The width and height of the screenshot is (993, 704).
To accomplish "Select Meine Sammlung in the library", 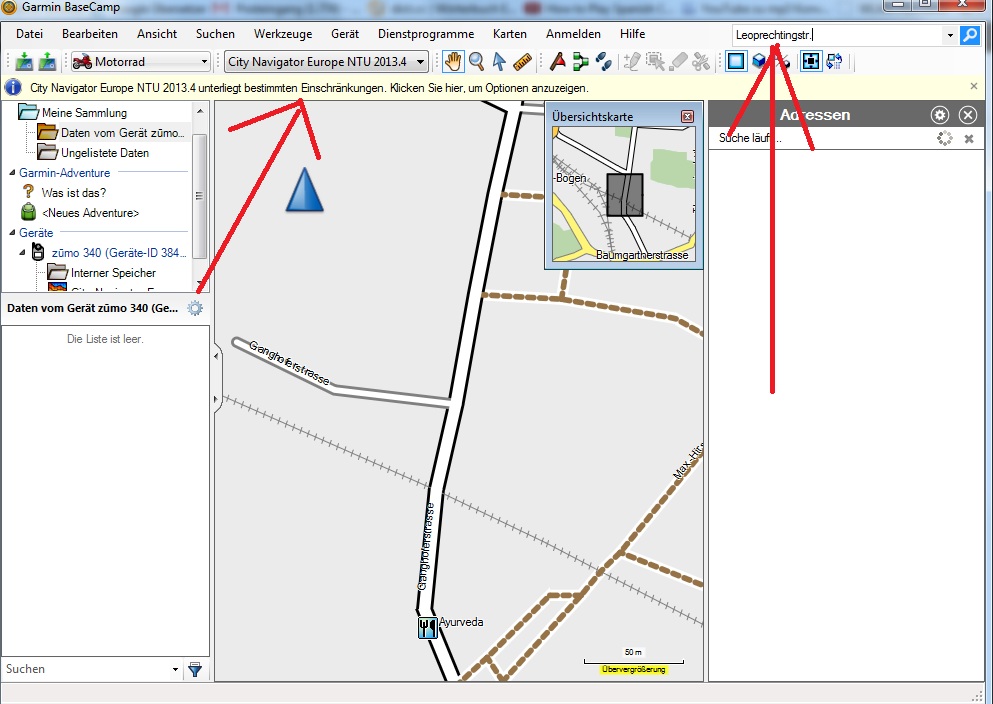I will coord(84,113).
